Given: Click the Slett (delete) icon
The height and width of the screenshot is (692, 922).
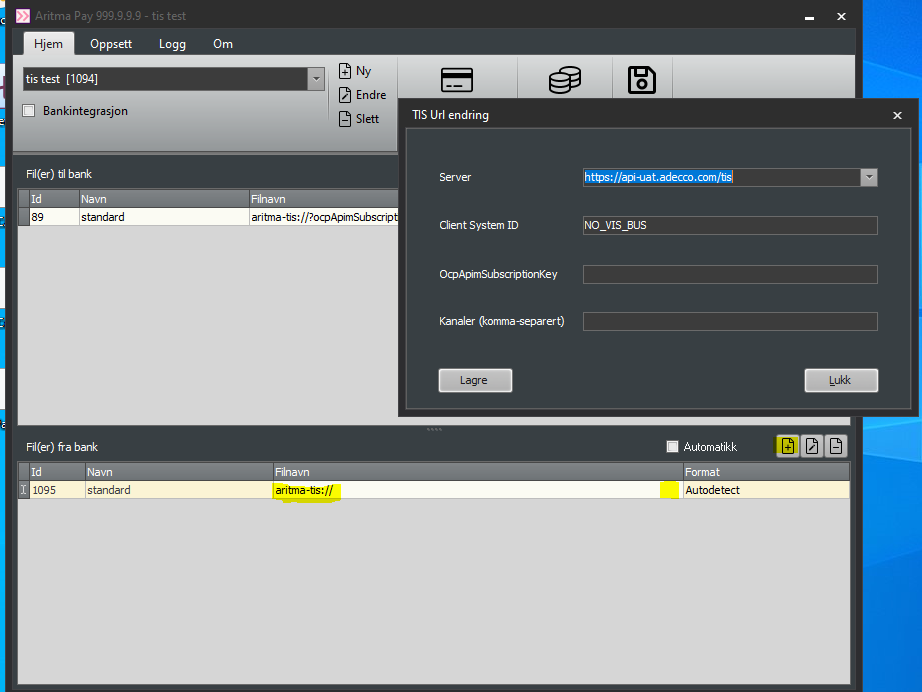Looking at the screenshot, I should (345, 118).
